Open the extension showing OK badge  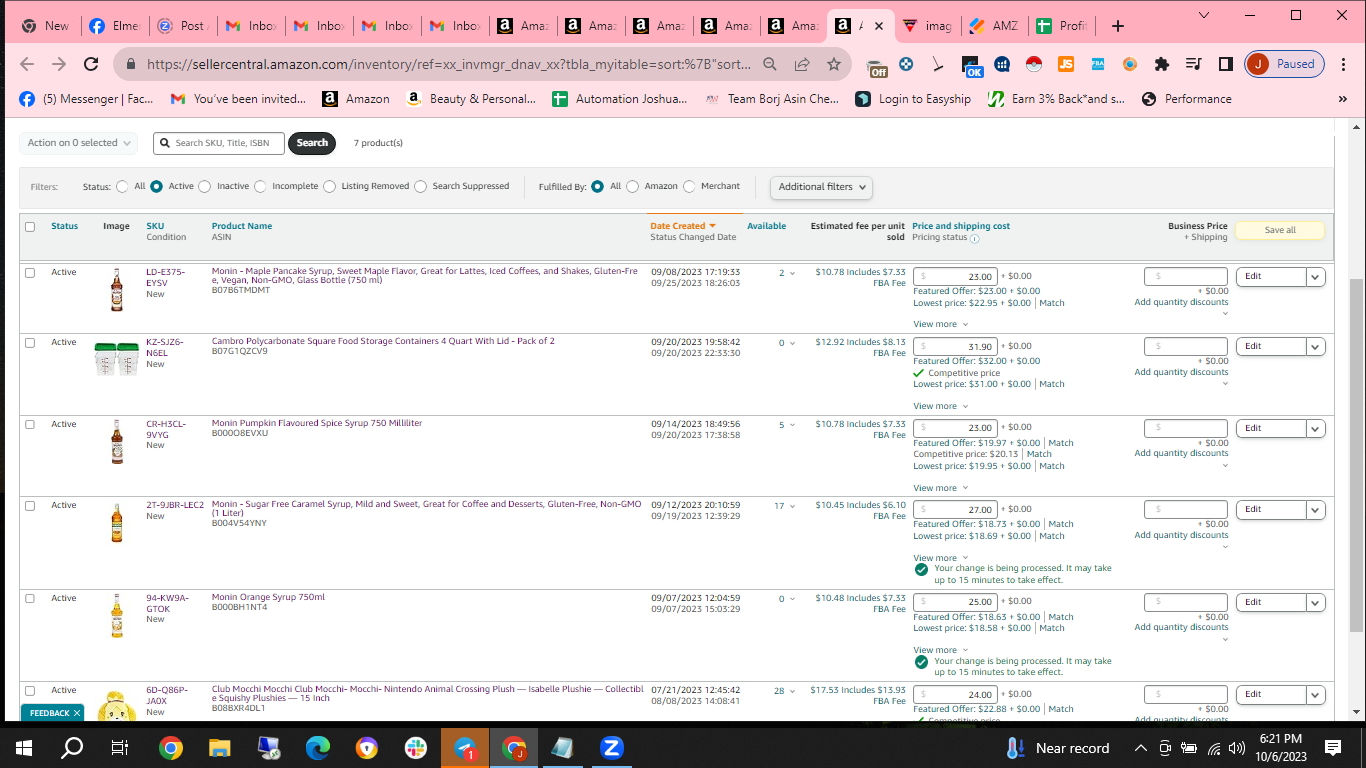972,66
